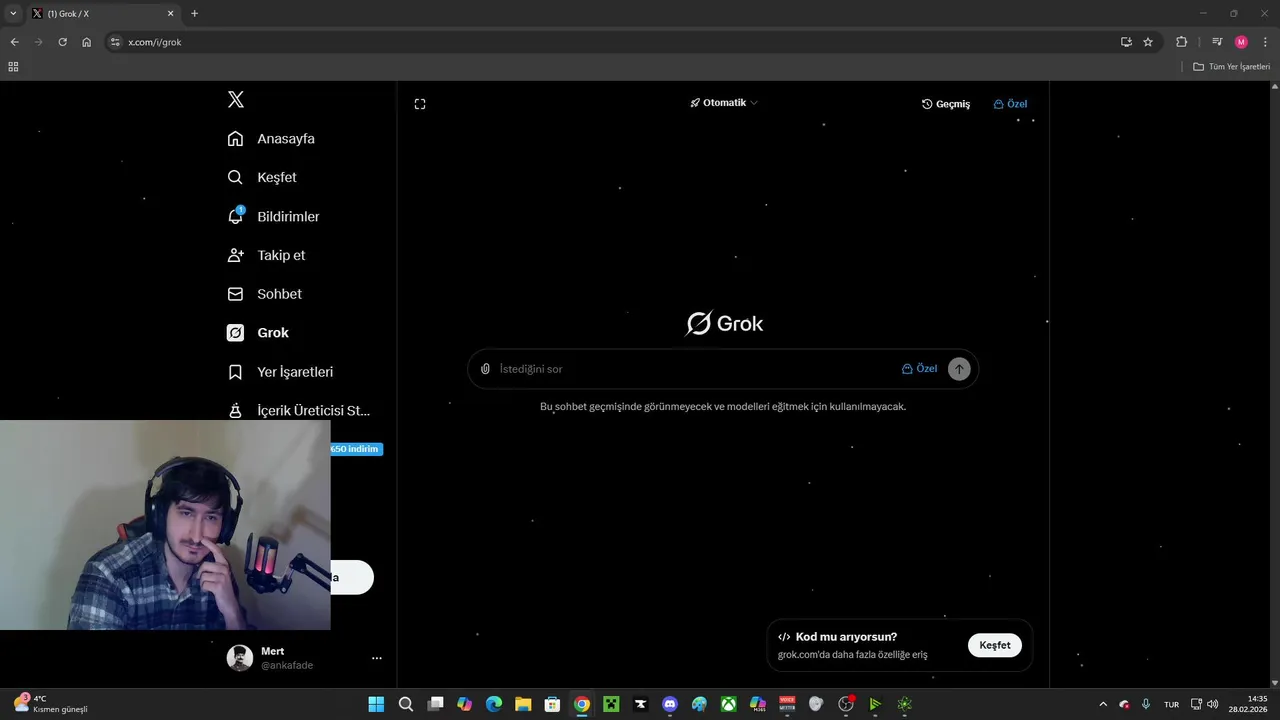Open Xbox app from taskbar

tap(729, 704)
